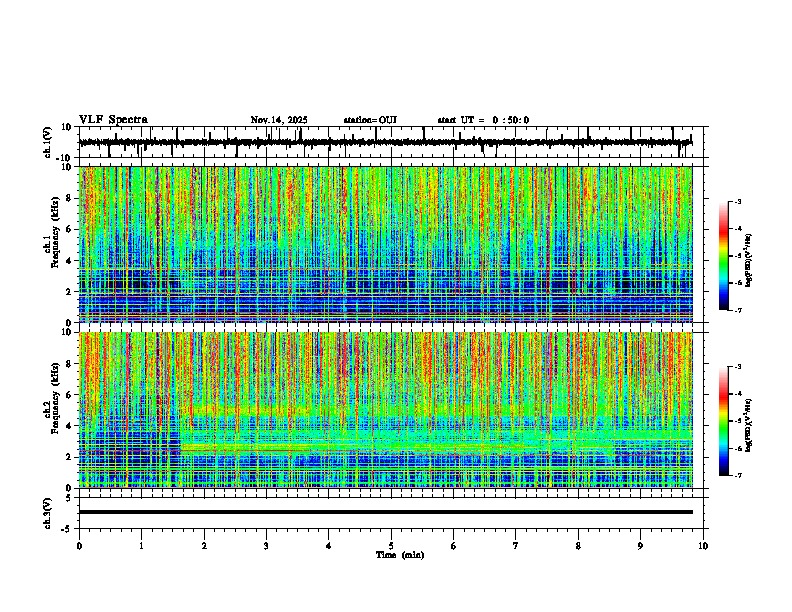792x612 pixels.
Task: Click the ch.3 (V) flat black trace line
Action: tap(385, 512)
